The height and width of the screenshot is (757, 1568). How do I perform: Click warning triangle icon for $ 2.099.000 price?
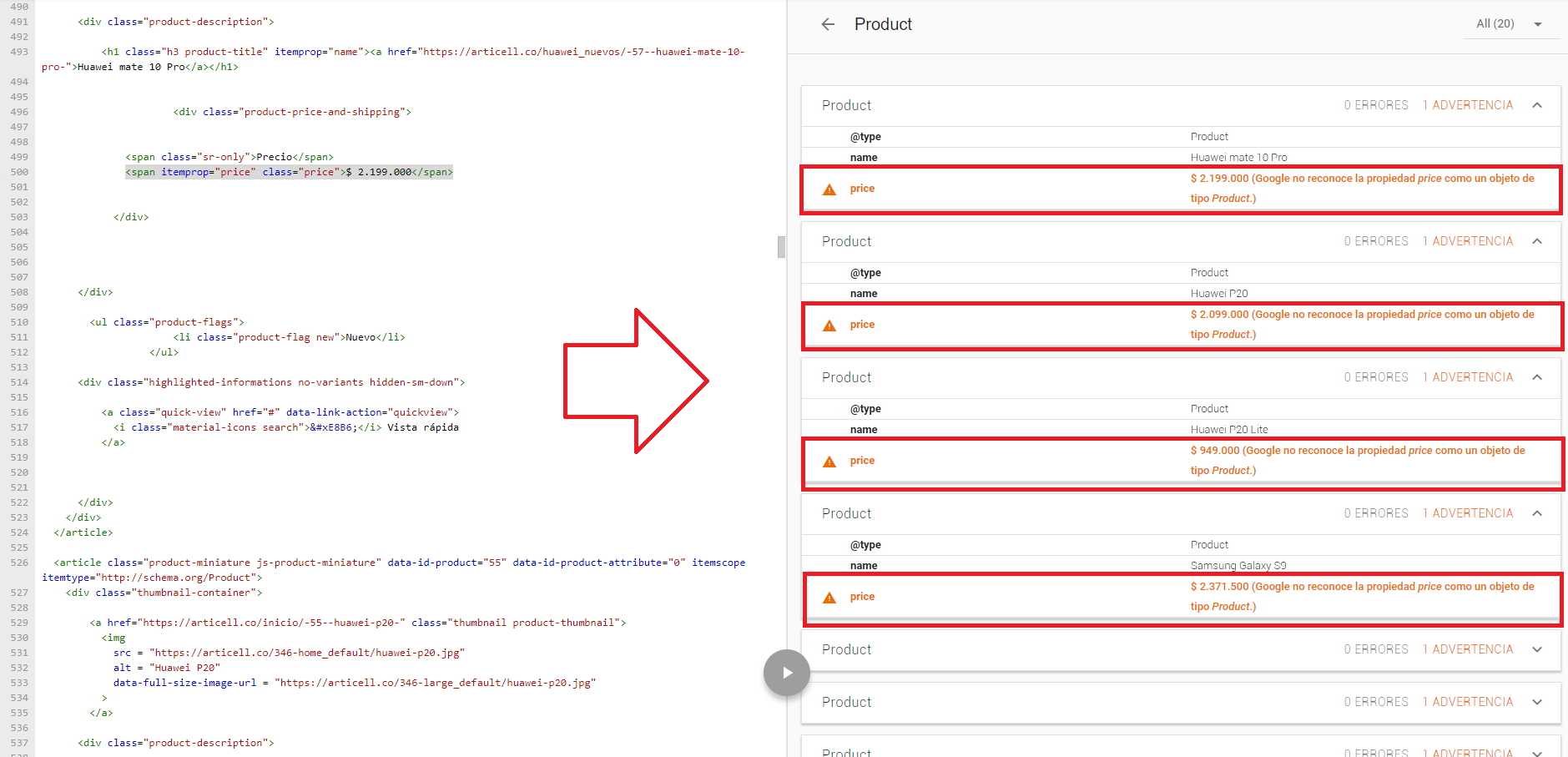(829, 326)
